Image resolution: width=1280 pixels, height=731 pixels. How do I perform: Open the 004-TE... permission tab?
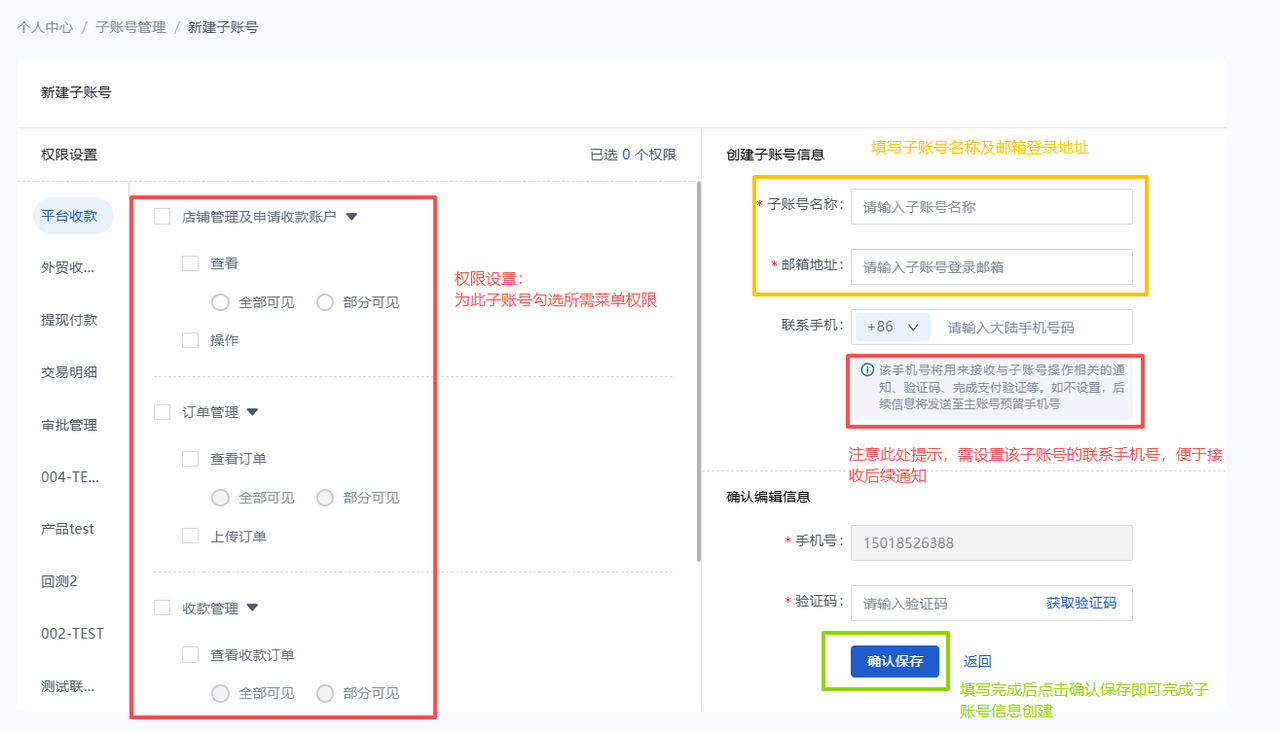[70, 477]
